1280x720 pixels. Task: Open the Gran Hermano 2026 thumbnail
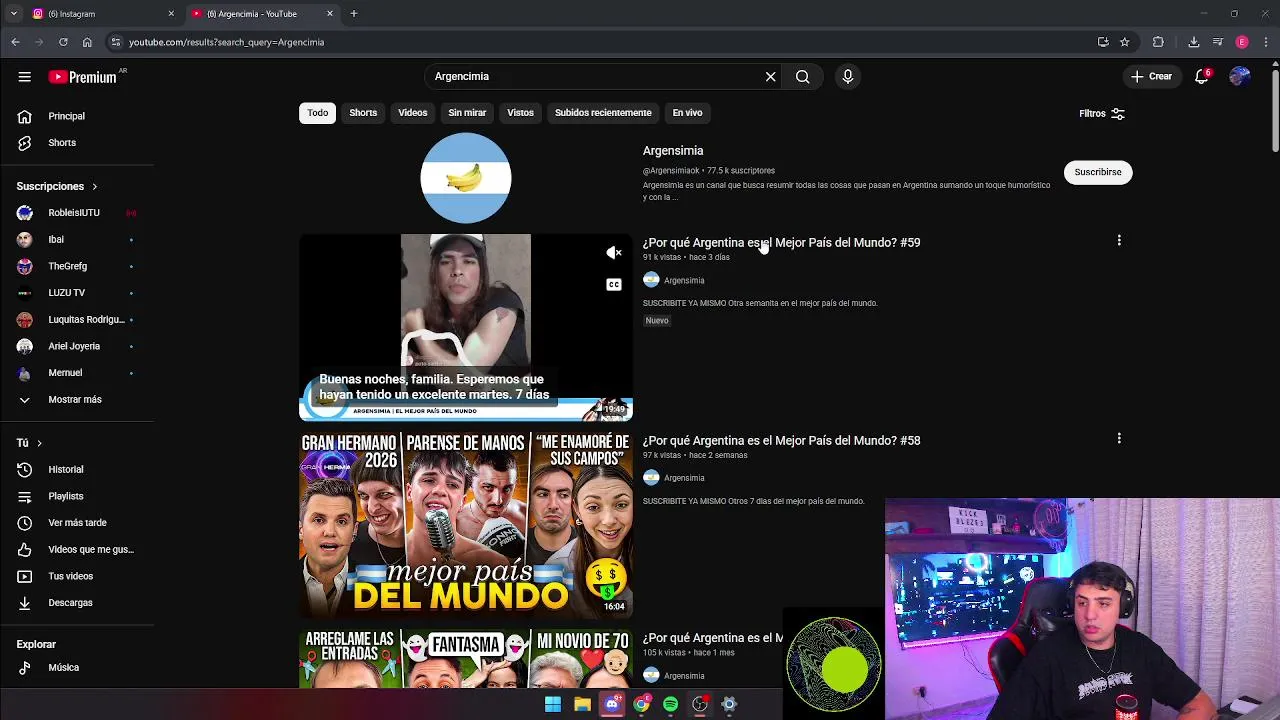tap(465, 523)
